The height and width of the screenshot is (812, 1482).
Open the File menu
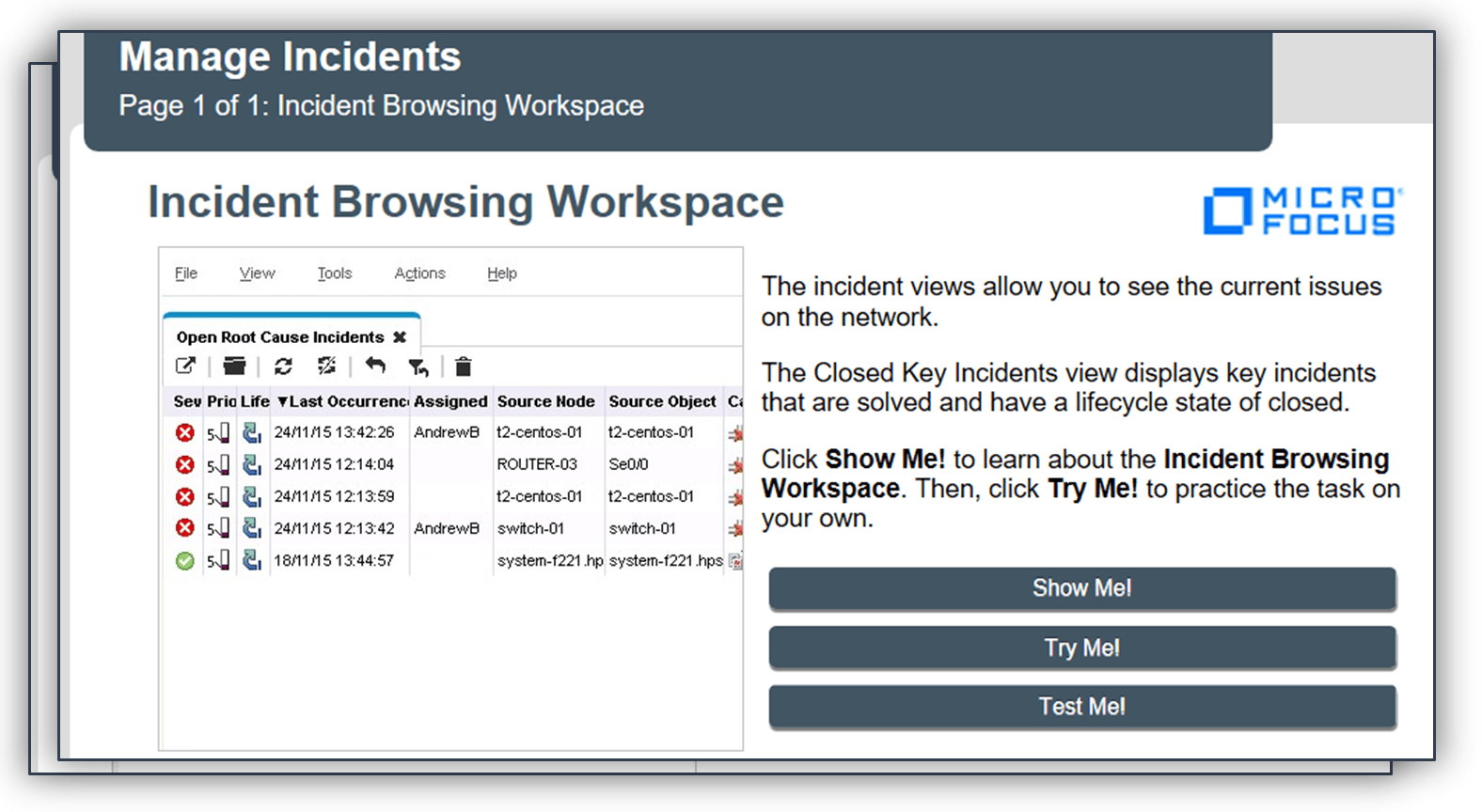186,273
